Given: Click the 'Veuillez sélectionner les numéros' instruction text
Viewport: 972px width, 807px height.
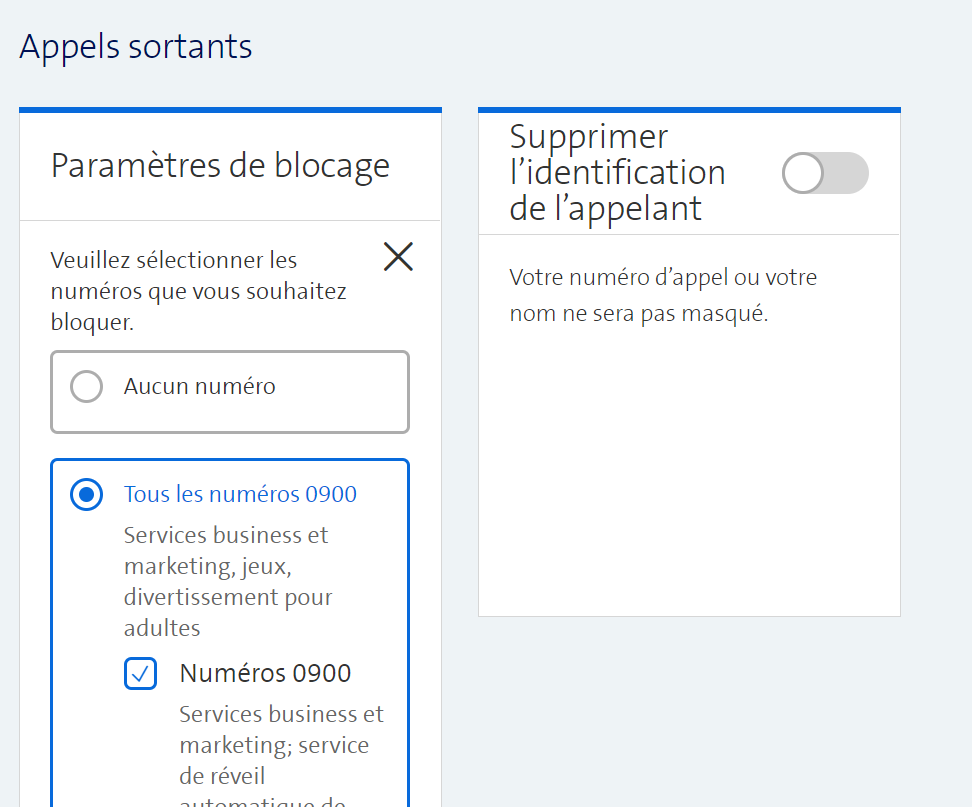Looking at the screenshot, I should [x=198, y=291].
